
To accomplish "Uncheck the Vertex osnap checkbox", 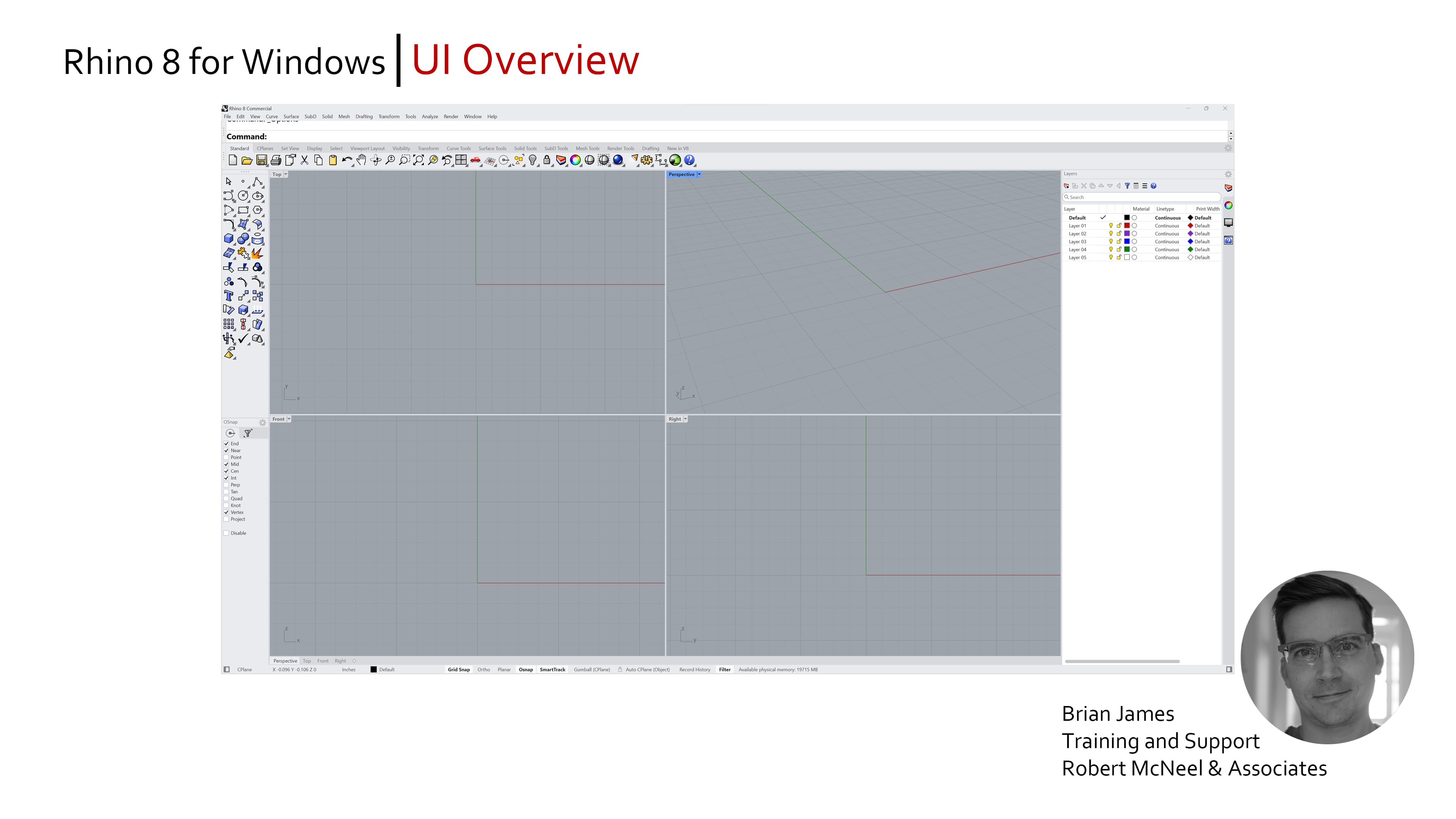I will click(x=226, y=513).
